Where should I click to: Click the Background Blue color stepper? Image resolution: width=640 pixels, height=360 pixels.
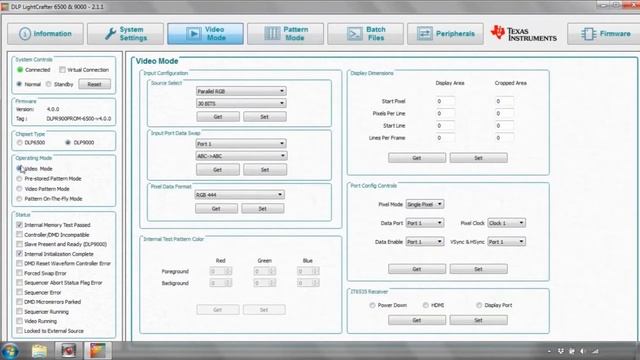308,283
